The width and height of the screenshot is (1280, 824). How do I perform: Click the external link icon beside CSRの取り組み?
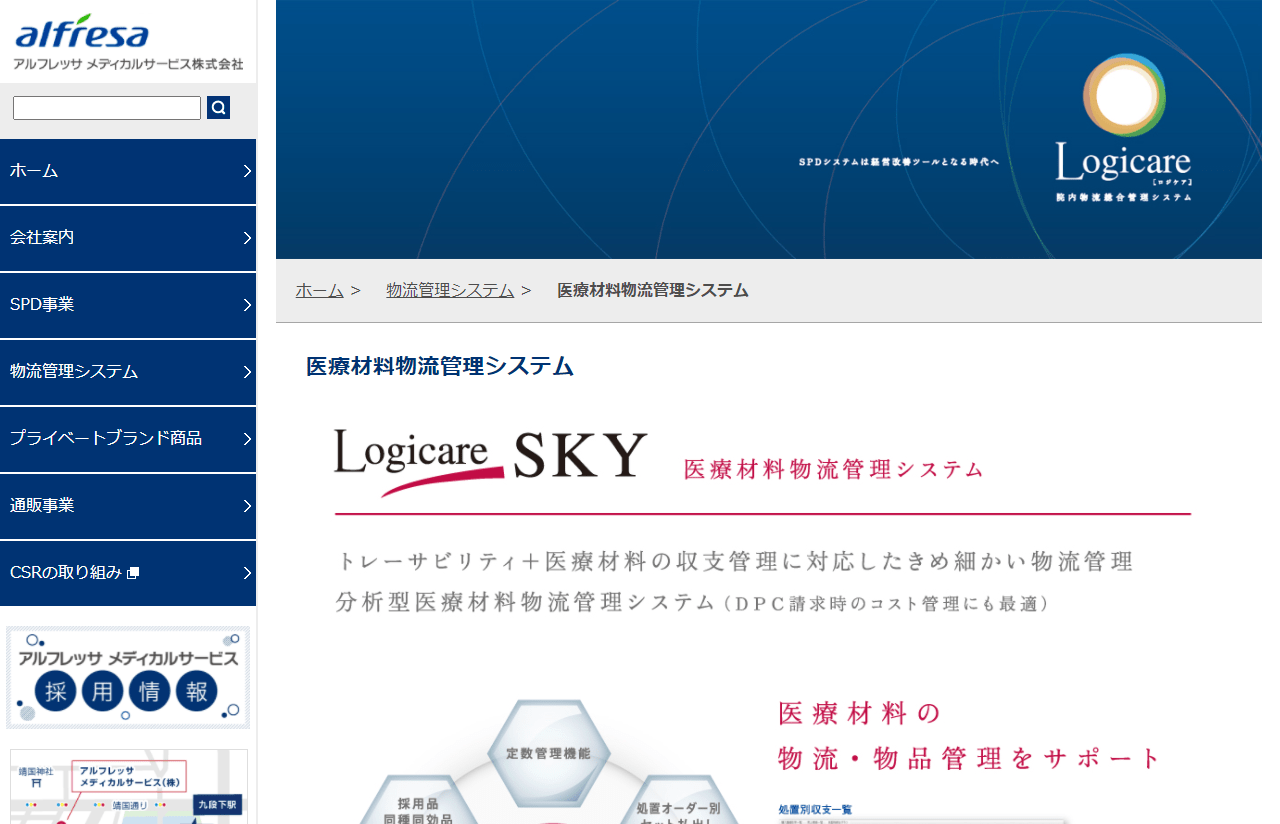click(133, 573)
